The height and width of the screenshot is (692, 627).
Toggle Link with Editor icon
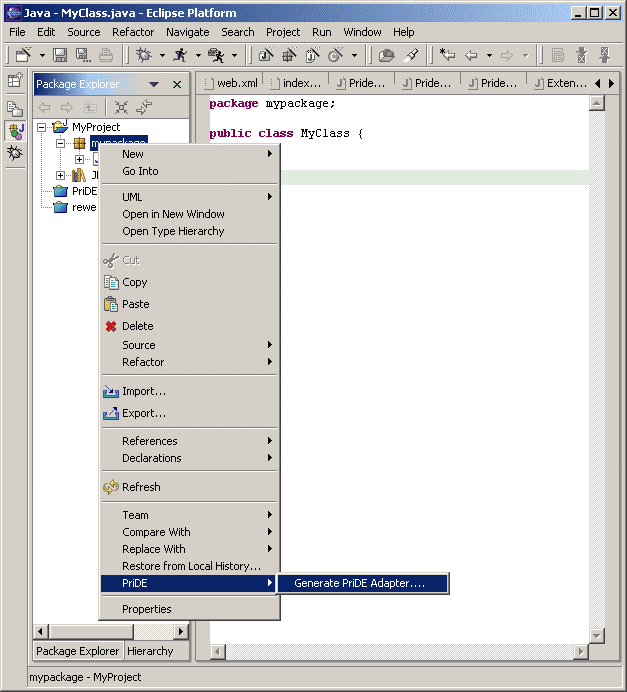[x=144, y=107]
